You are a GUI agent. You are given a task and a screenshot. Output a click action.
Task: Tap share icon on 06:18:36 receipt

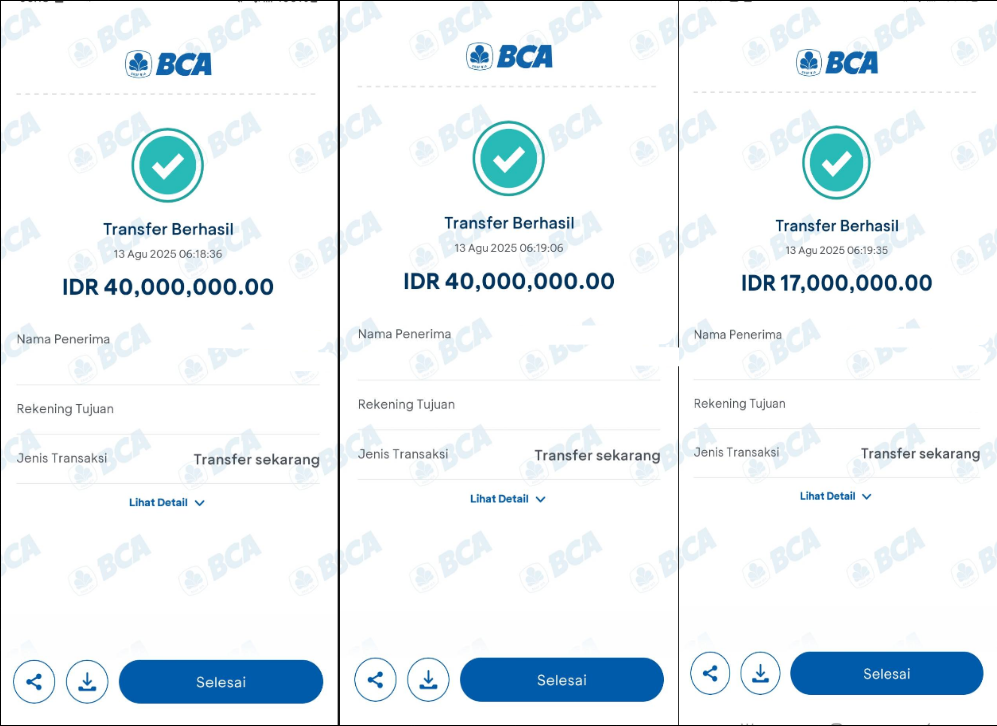(x=34, y=682)
